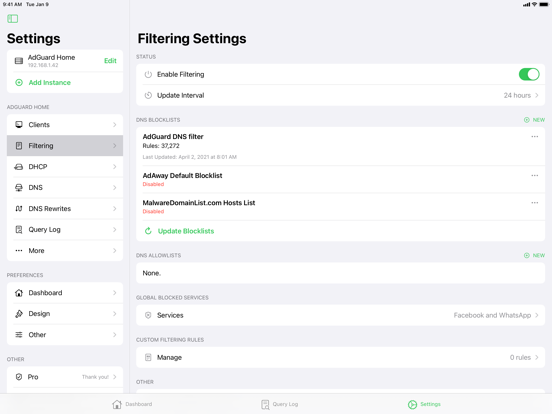Click the Pro shield icon
The image size is (552, 414).
(19, 377)
